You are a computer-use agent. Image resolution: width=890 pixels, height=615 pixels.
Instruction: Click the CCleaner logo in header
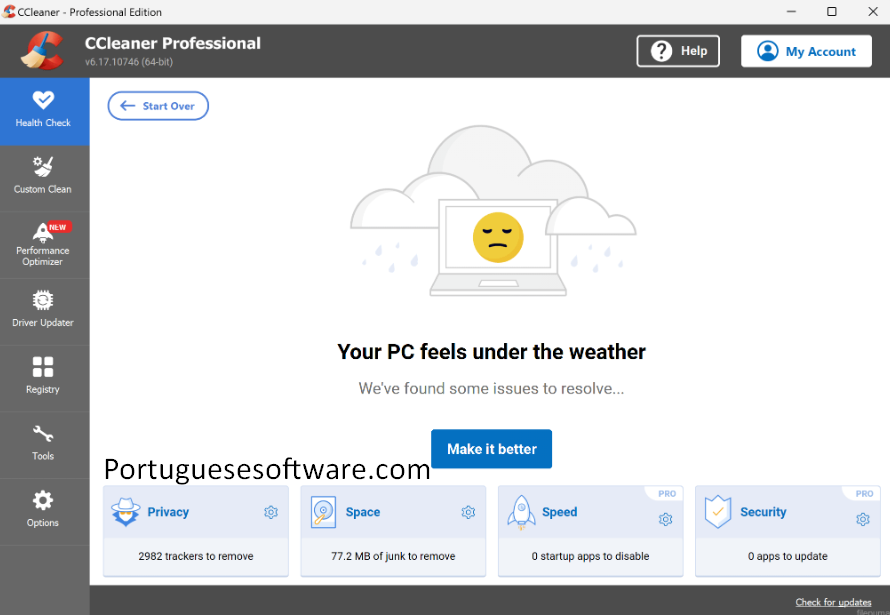(x=42, y=50)
